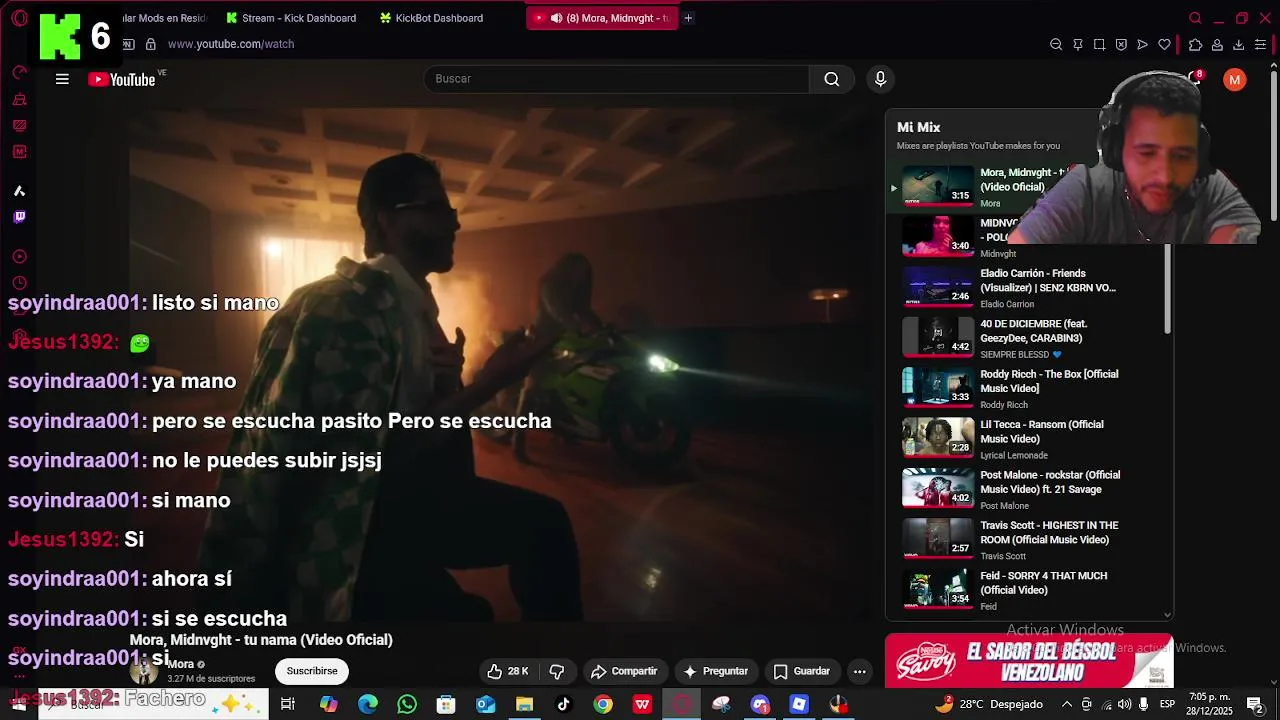Open TikTok from the taskbar

[x=563, y=705]
